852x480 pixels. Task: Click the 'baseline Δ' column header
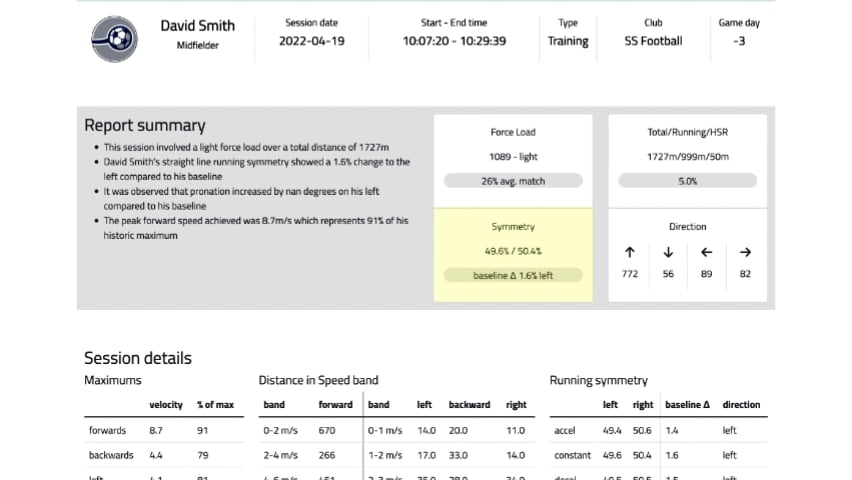tap(687, 405)
